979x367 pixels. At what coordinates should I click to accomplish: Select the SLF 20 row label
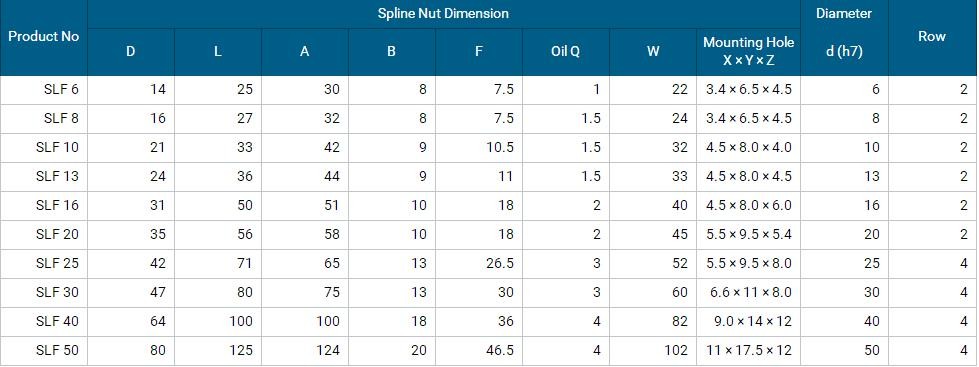pos(44,234)
